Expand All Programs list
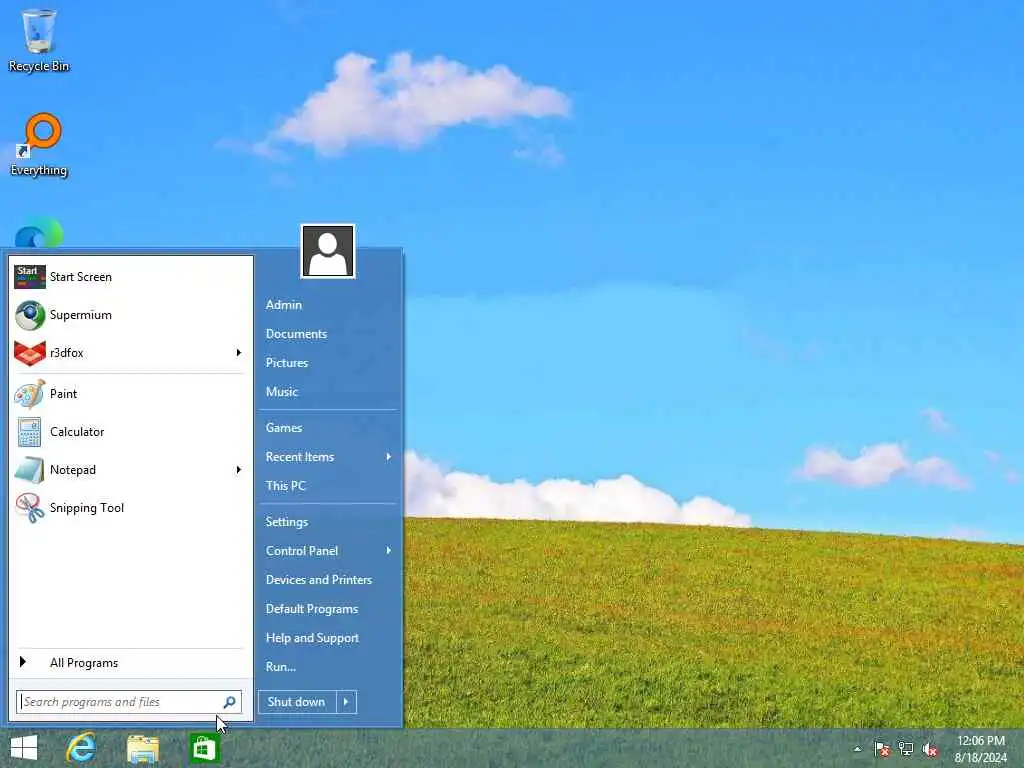This screenshot has width=1024, height=768. coord(131,663)
